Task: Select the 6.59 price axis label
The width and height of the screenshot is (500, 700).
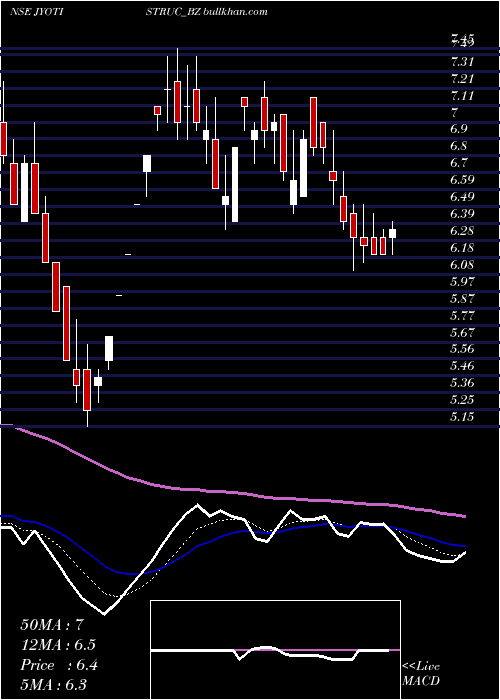Action: click(x=462, y=179)
